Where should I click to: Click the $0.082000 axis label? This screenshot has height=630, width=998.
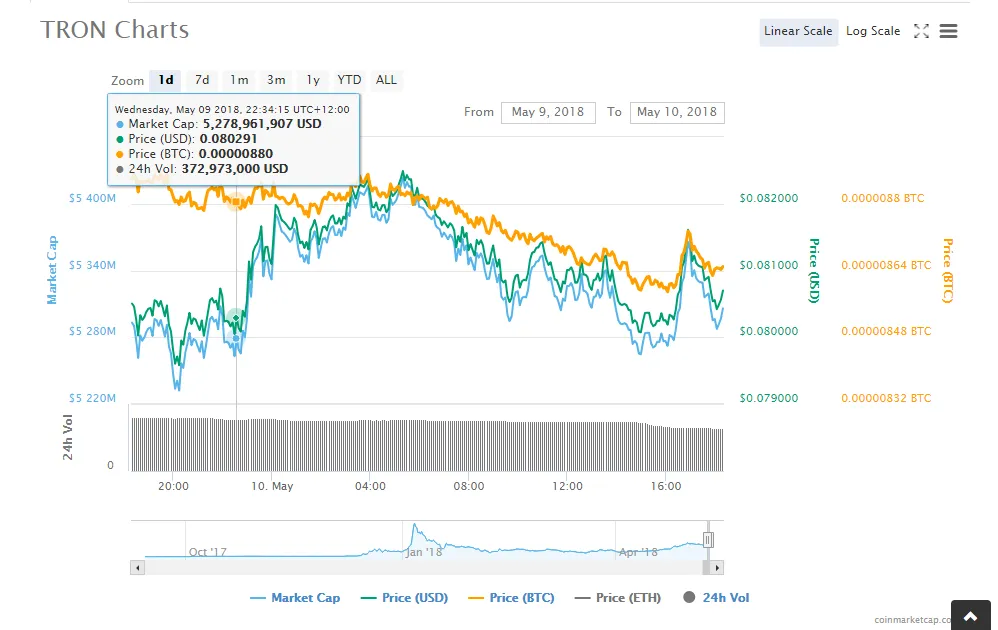click(768, 199)
